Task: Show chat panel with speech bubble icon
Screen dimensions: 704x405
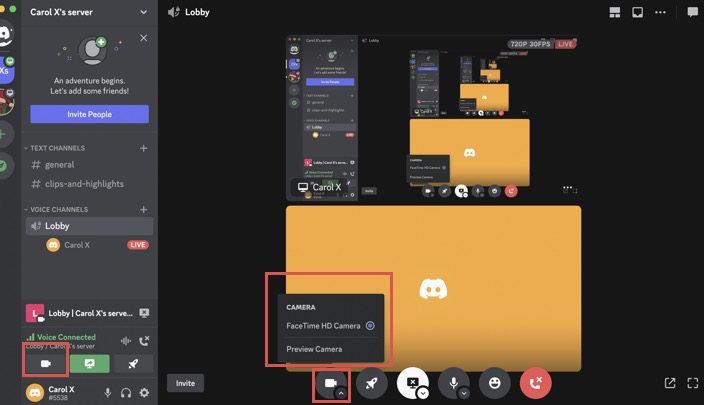Action: [x=693, y=12]
